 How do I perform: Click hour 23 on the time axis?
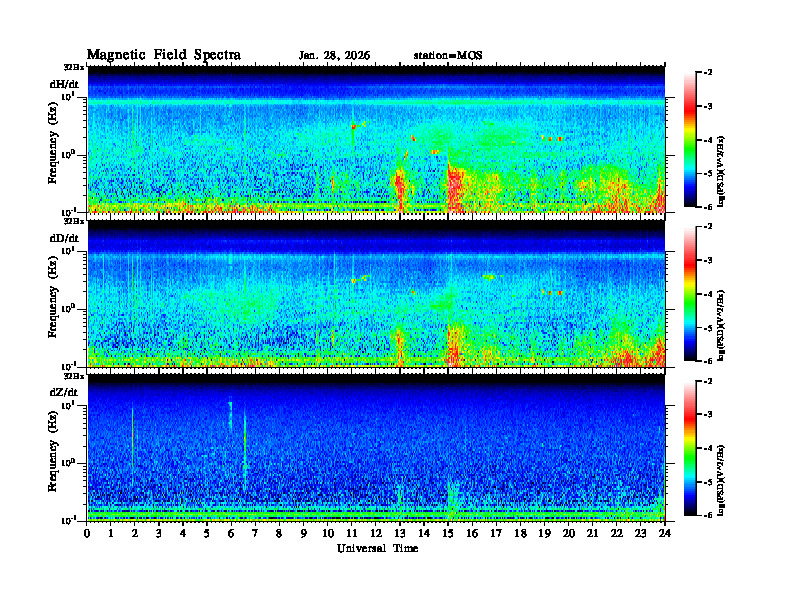pyautogui.click(x=641, y=534)
